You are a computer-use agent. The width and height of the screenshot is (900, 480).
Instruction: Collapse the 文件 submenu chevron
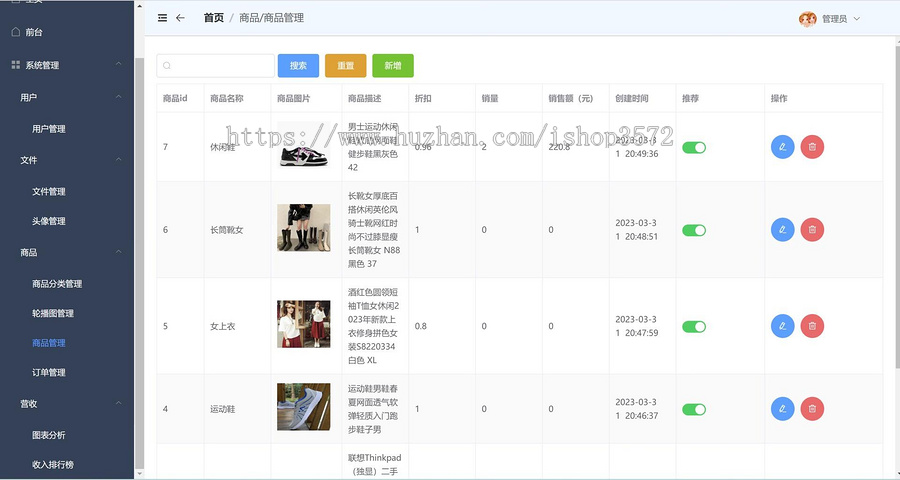pyautogui.click(x=118, y=159)
